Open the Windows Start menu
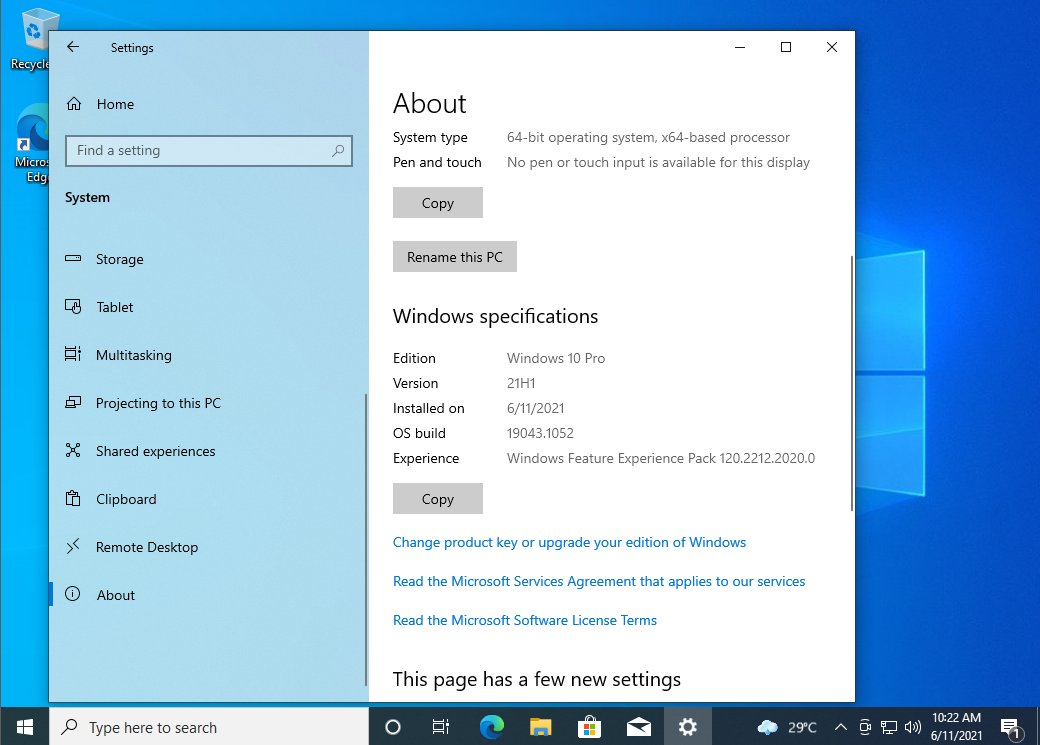 25,727
